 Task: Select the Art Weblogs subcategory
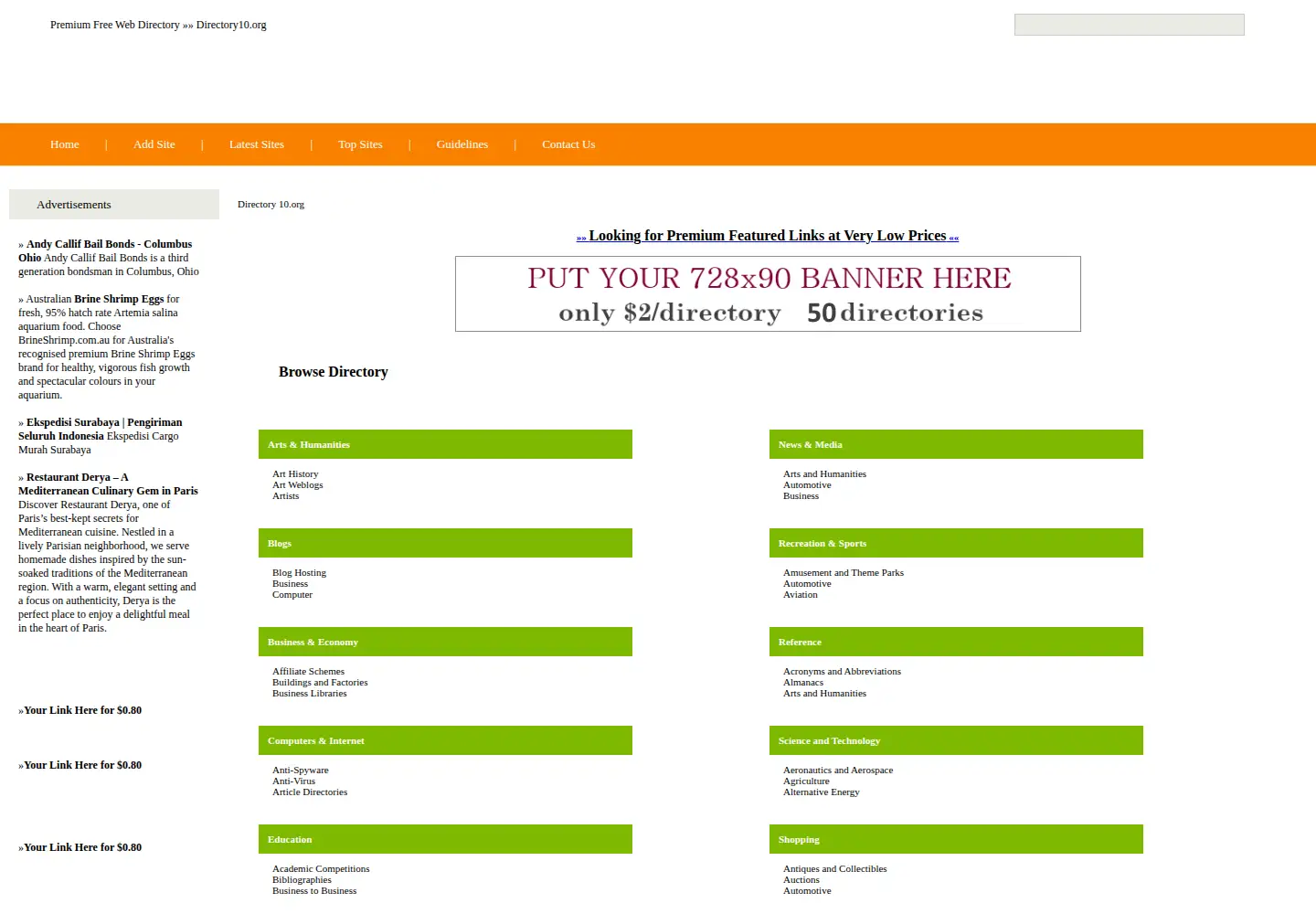point(298,485)
